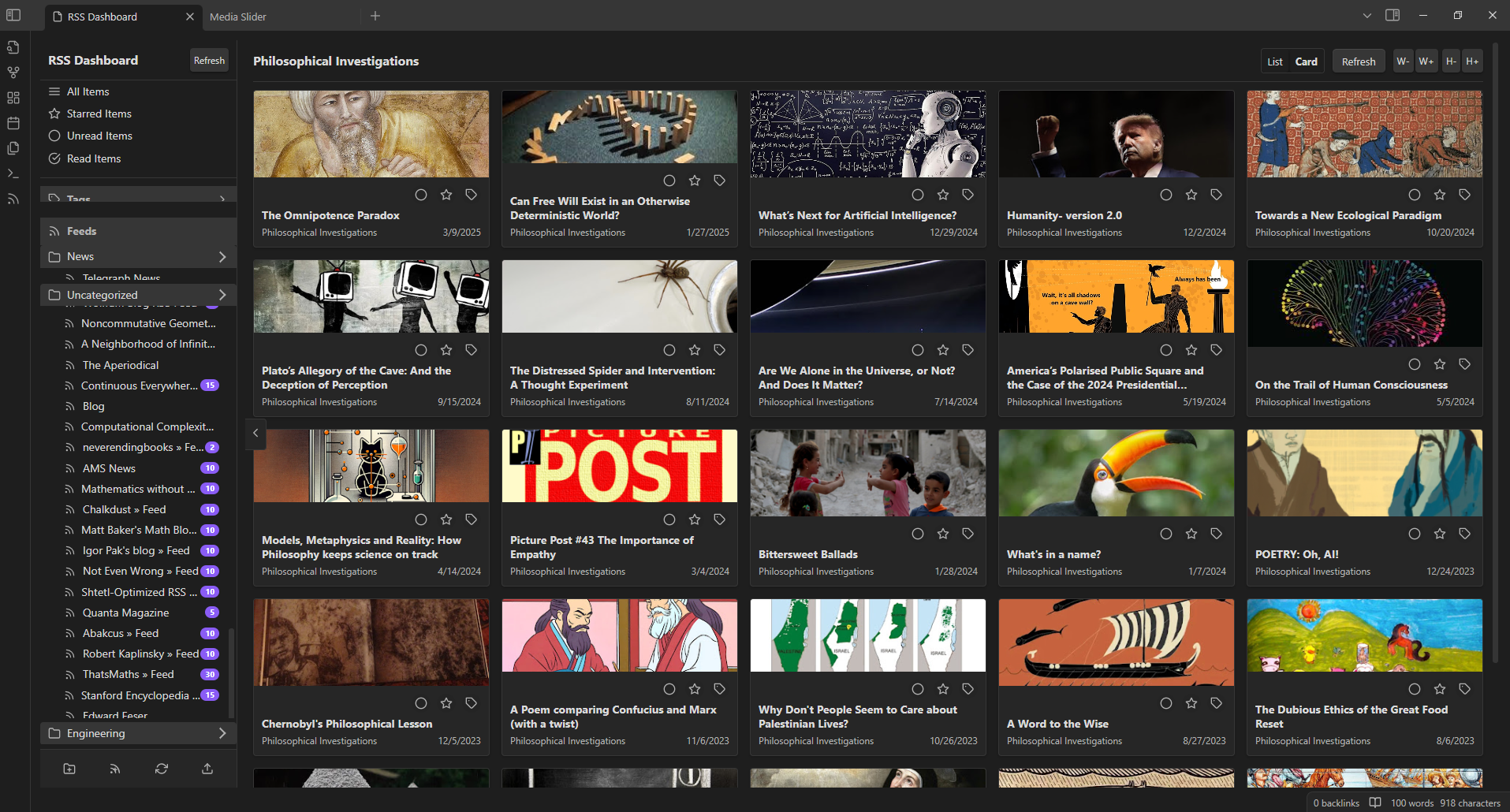Open the terminal icon in left ribbon
Image resolution: width=1510 pixels, height=812 pixels.
(13, 173)
